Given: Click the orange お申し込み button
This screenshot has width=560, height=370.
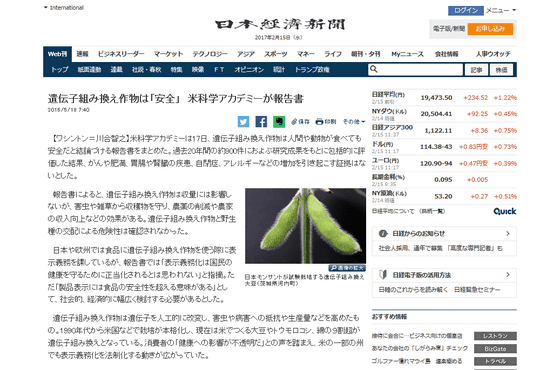Looking at the screenshot, I should [x=490, y=29].
